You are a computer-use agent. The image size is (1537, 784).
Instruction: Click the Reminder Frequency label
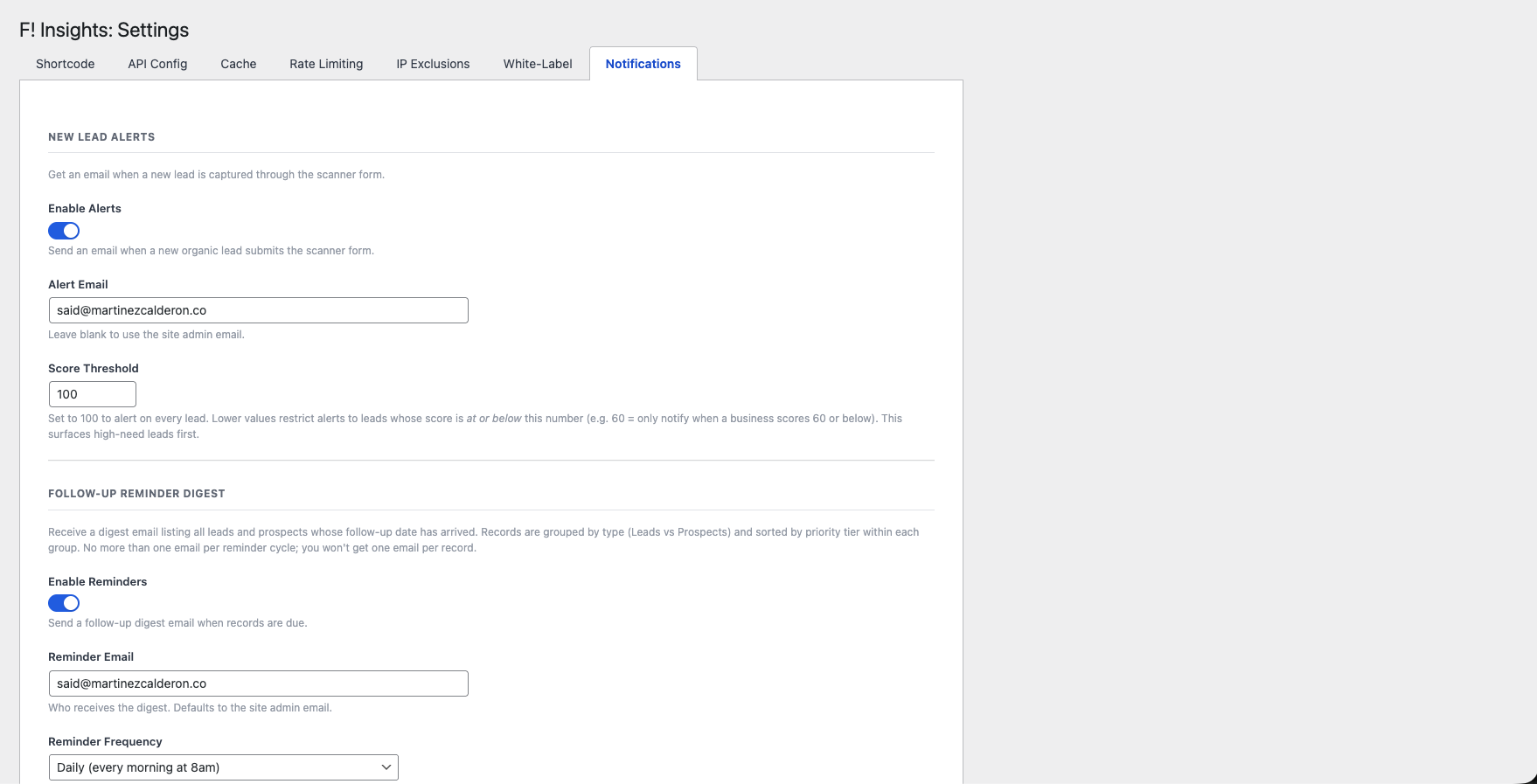point(105,741)
